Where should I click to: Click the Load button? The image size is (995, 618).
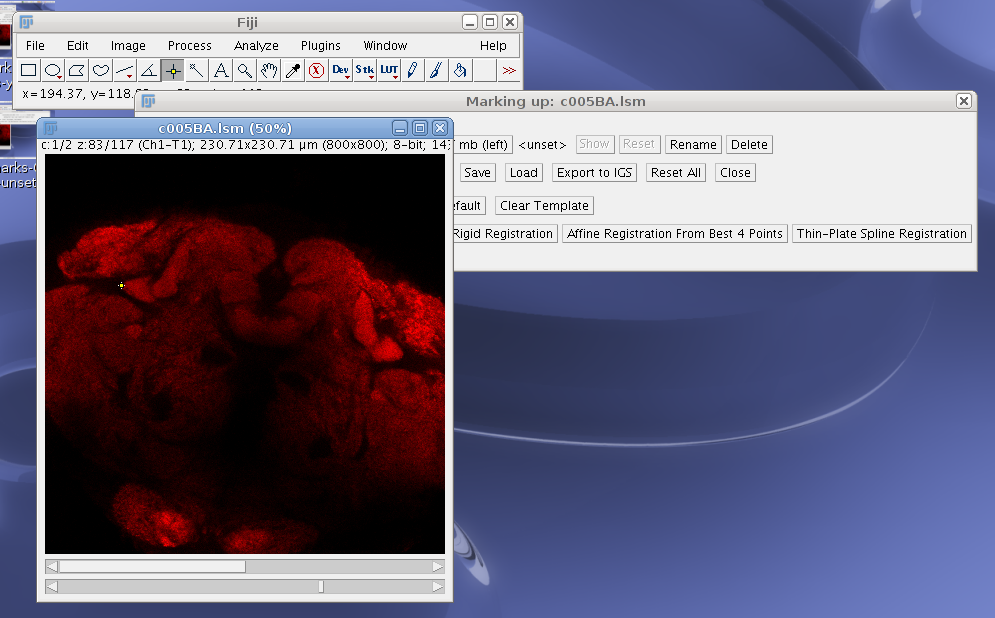[x=524, y=173]
